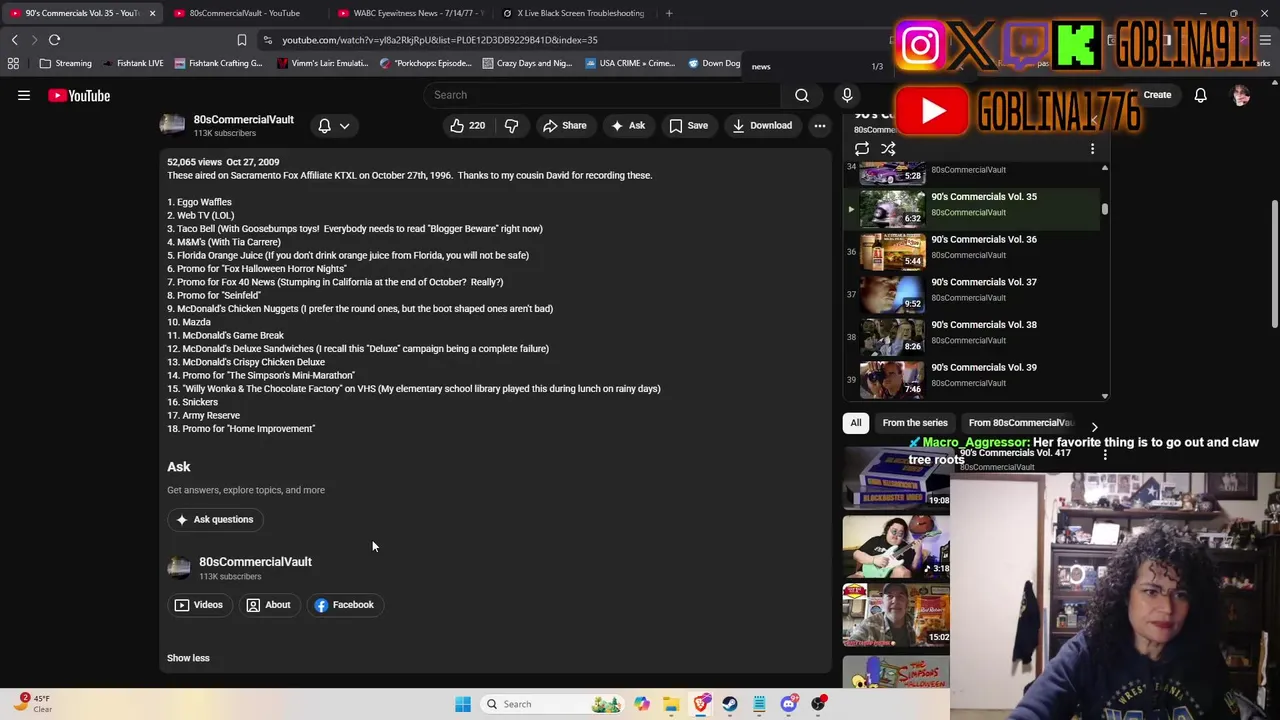Image resolution: width=1280 pixels, height=720 pixels.
Task: Open more actions ellipsis menu
Action: click(820, 125)
